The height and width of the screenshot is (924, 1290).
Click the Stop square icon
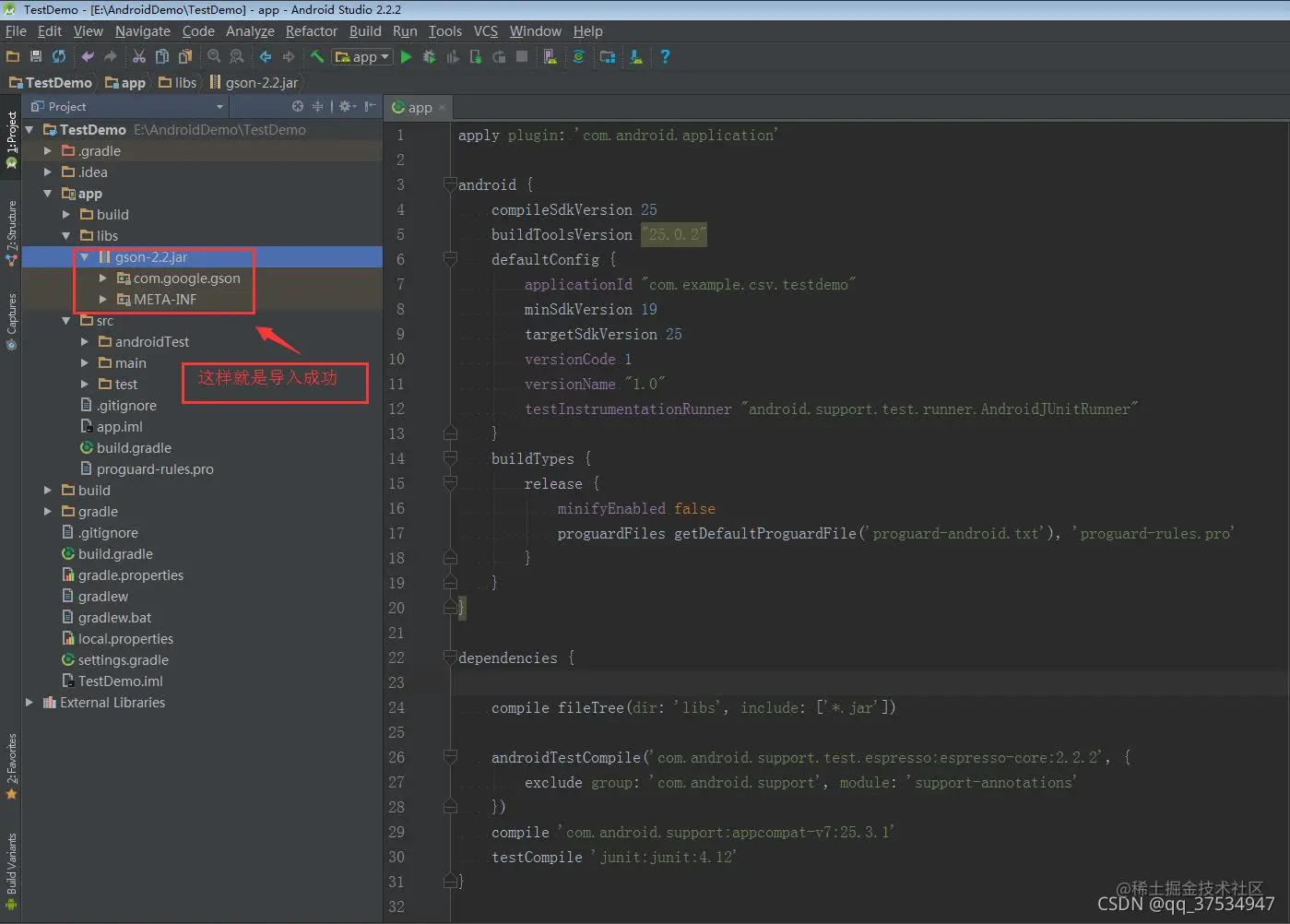pos(522,56)
